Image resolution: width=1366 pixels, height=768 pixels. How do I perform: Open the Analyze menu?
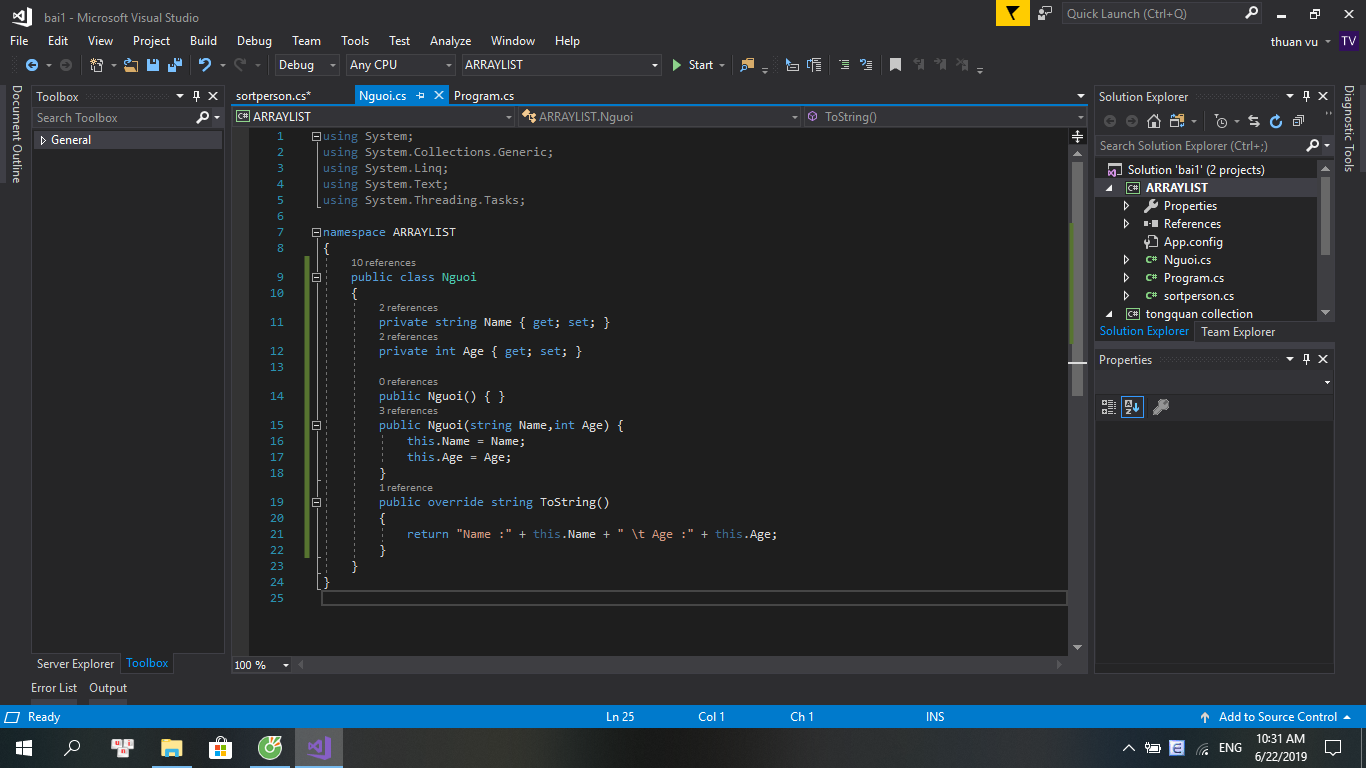coord(450,41)
